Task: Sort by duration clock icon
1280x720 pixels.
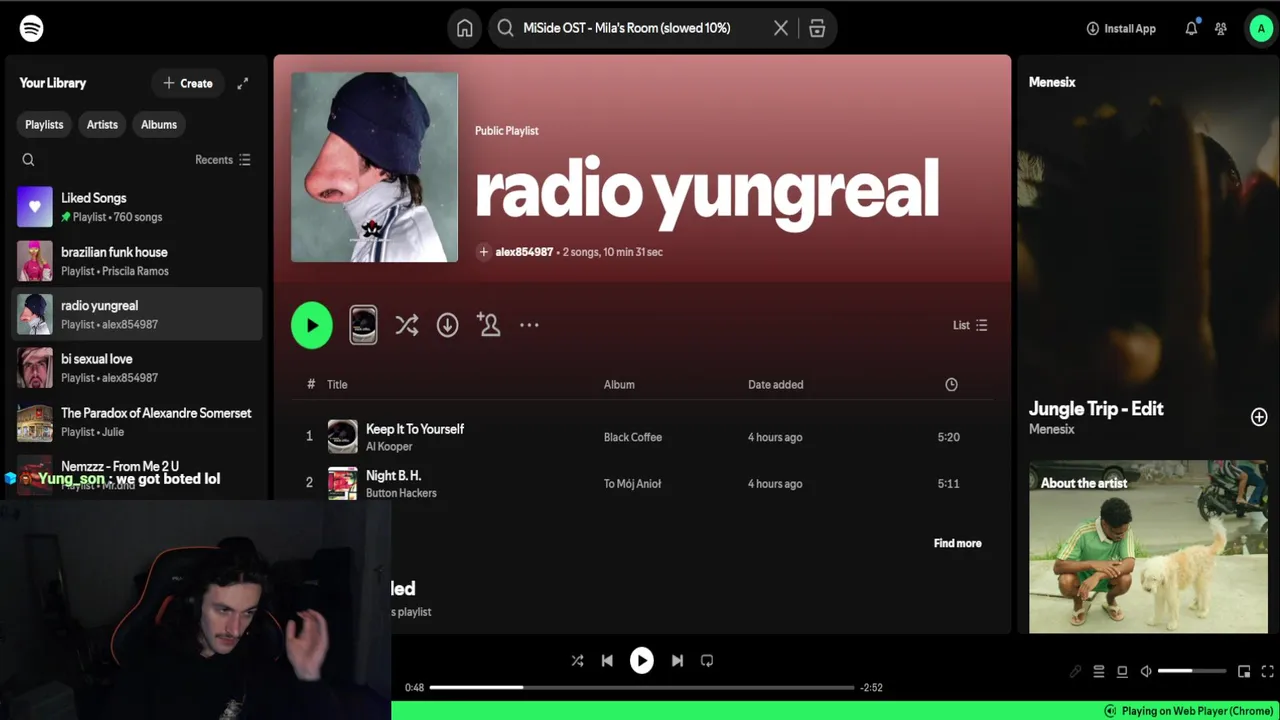Action: (951, 384)
